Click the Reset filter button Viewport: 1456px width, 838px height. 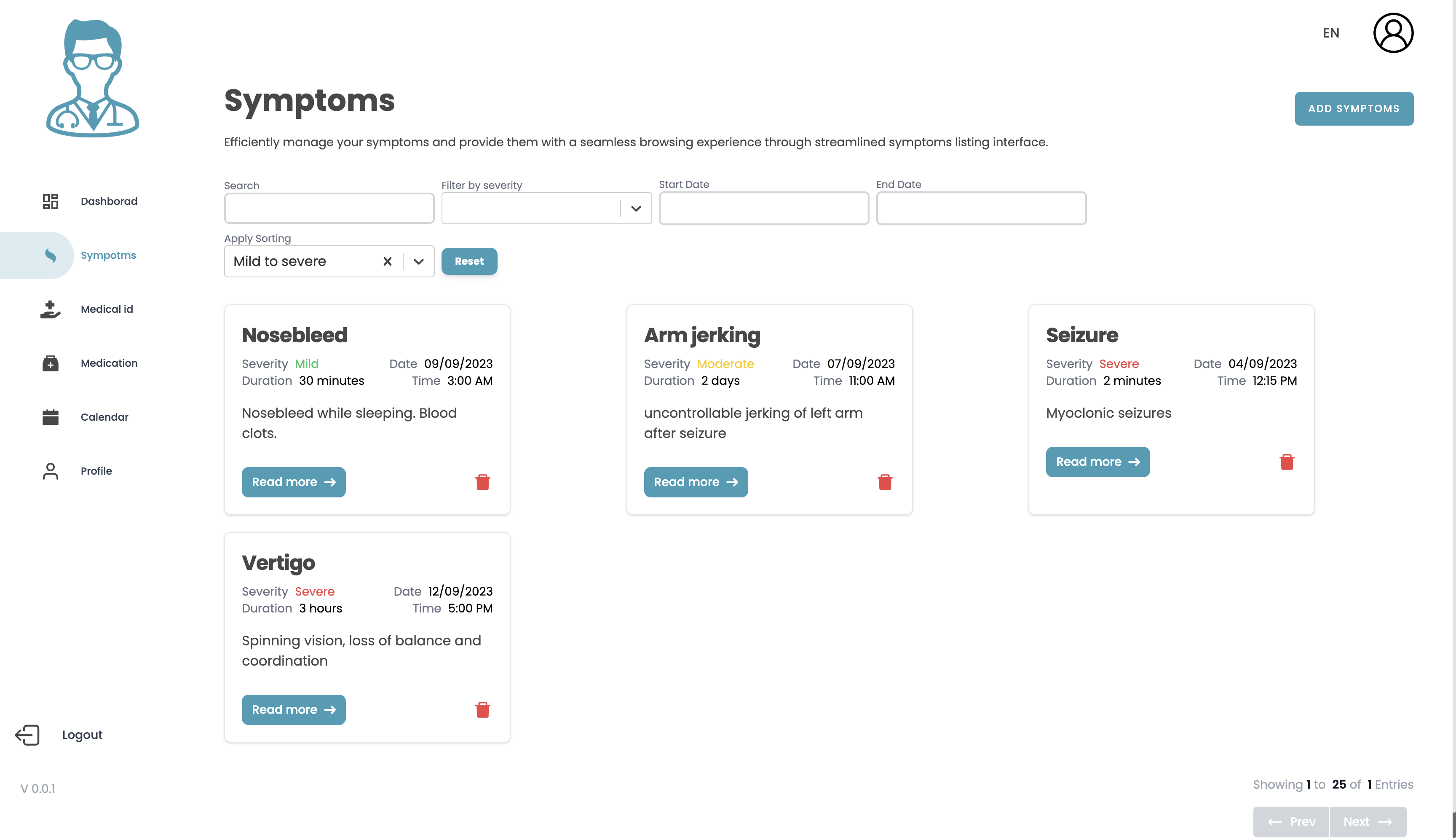468,261
